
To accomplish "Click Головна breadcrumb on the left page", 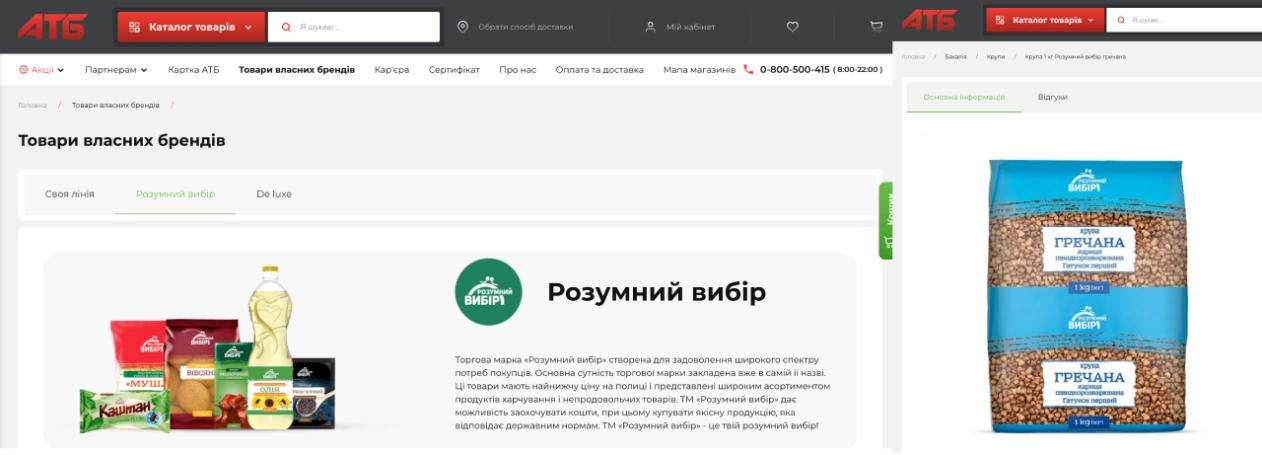I will point(32,105).
